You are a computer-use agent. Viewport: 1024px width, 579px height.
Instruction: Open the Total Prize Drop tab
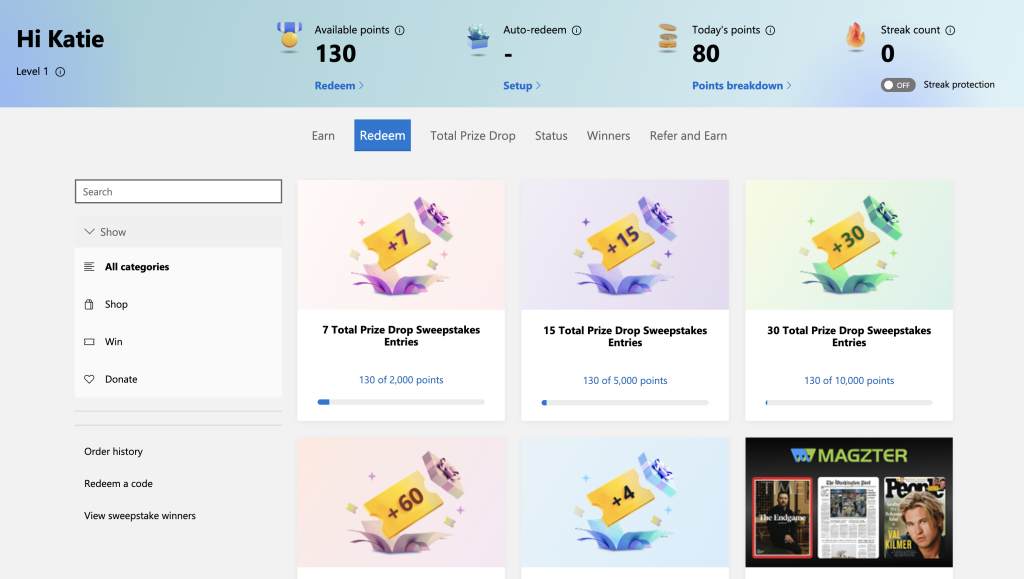[x=472, y=135]
